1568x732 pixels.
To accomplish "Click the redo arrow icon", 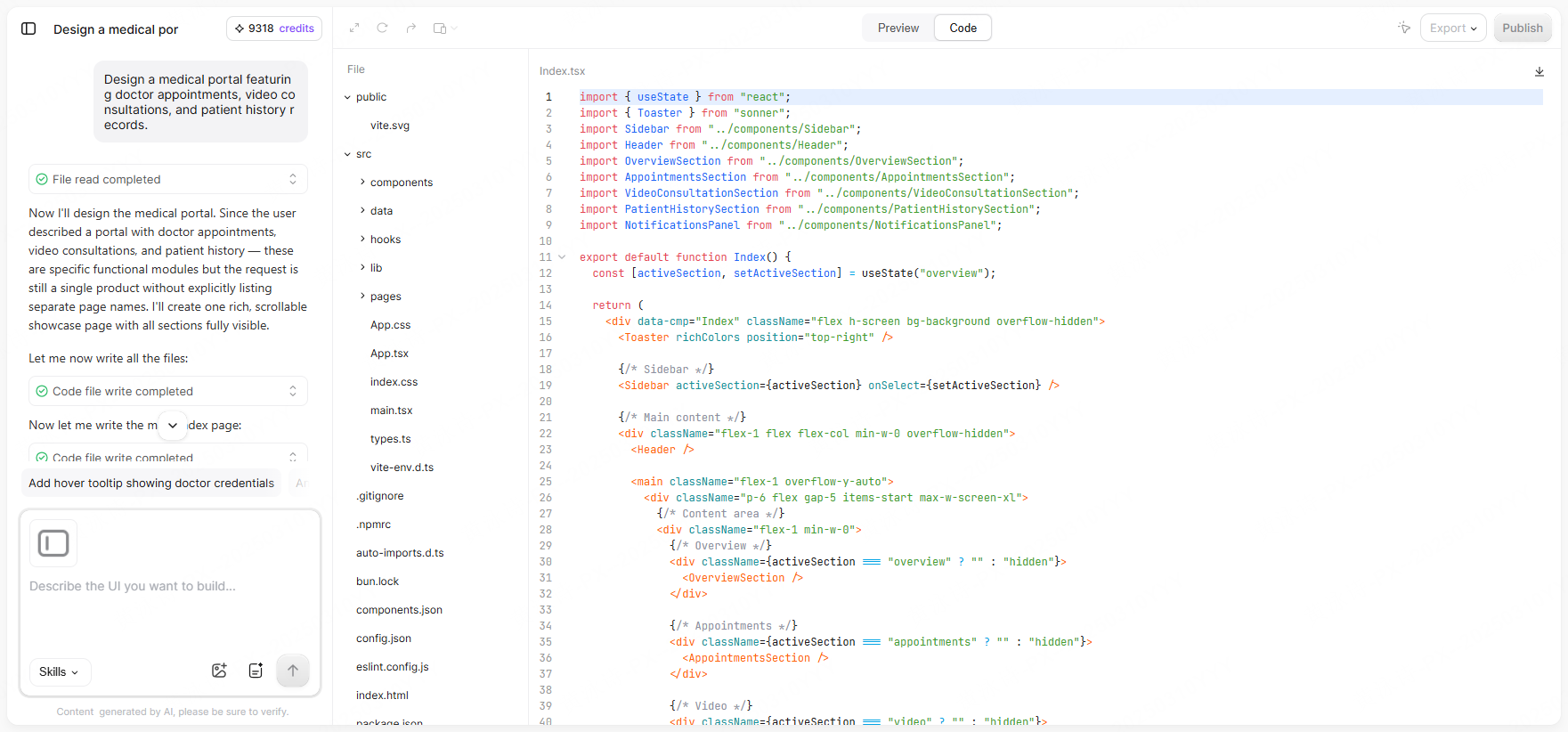I will tap(410, 28).
